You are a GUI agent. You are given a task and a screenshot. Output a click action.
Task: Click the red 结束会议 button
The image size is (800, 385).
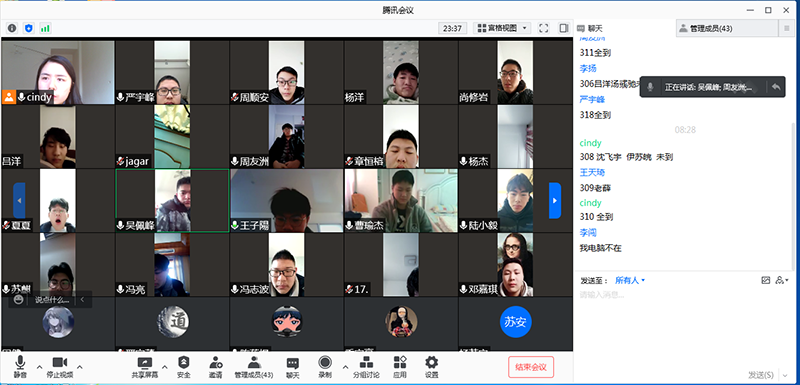point(531,367)
